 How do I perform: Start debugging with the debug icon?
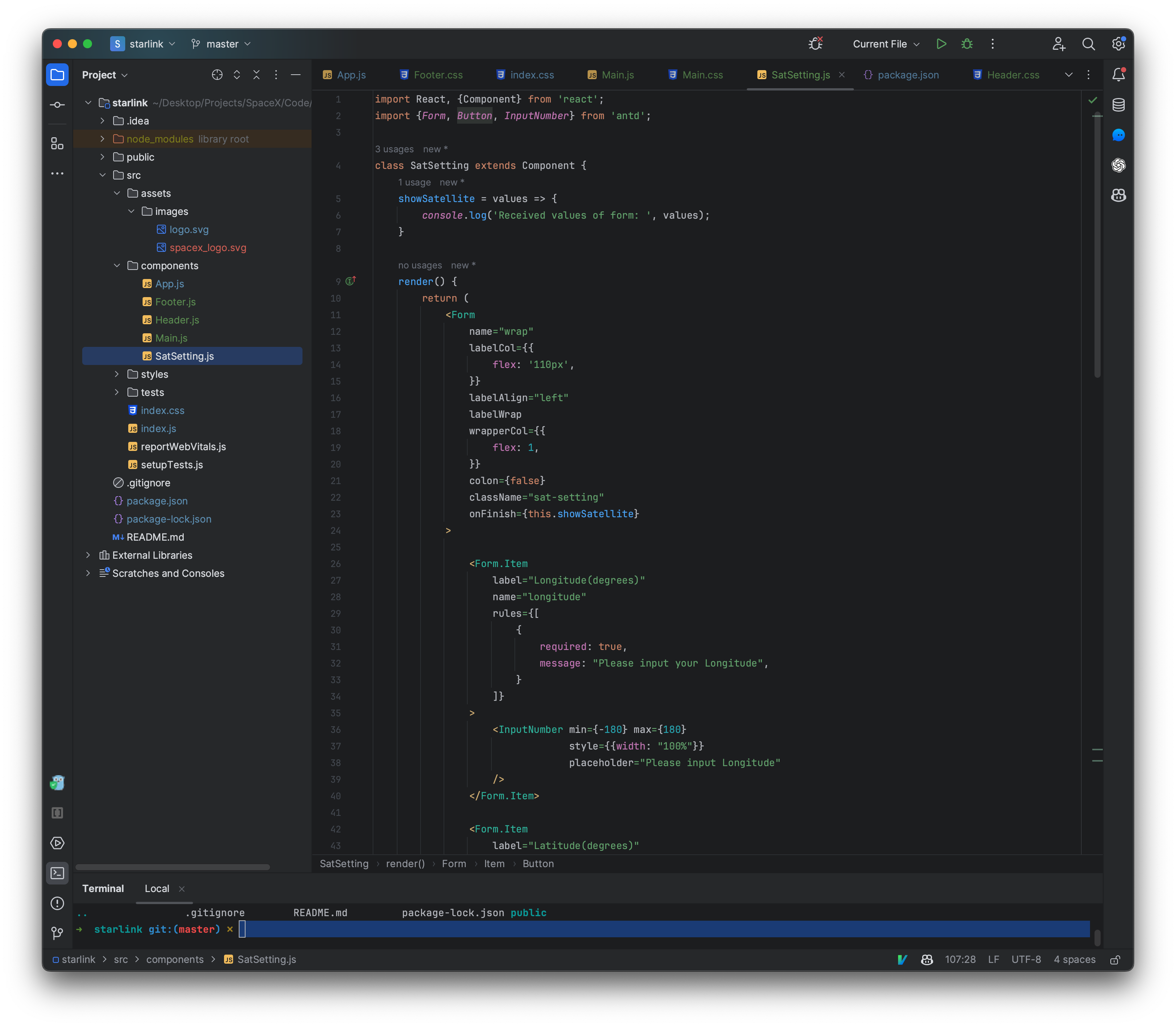967,44
